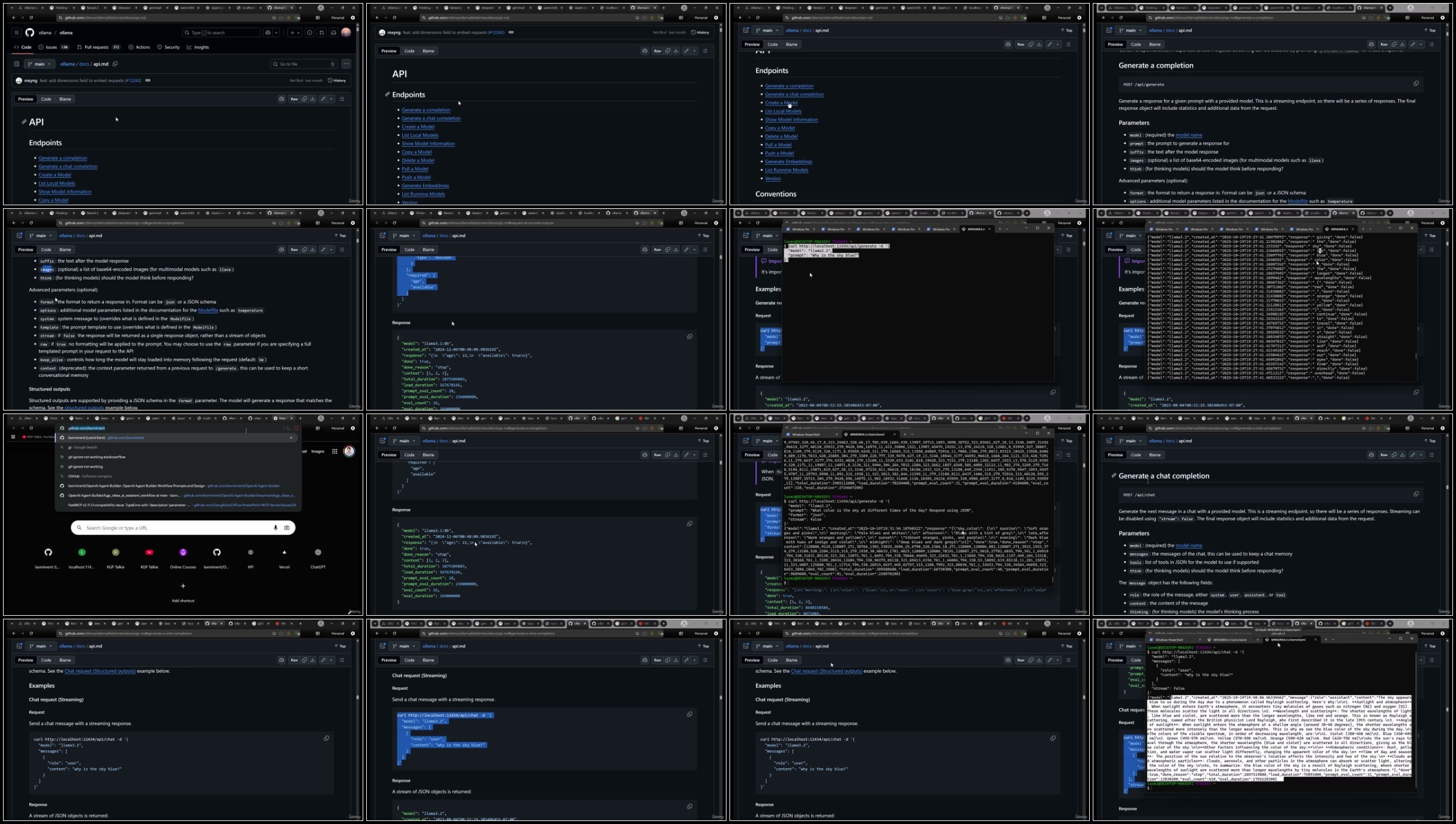Screen dimensions: 1456x824
Task: Open the three-dot menu next to Go to file
Action: [346, 64]
